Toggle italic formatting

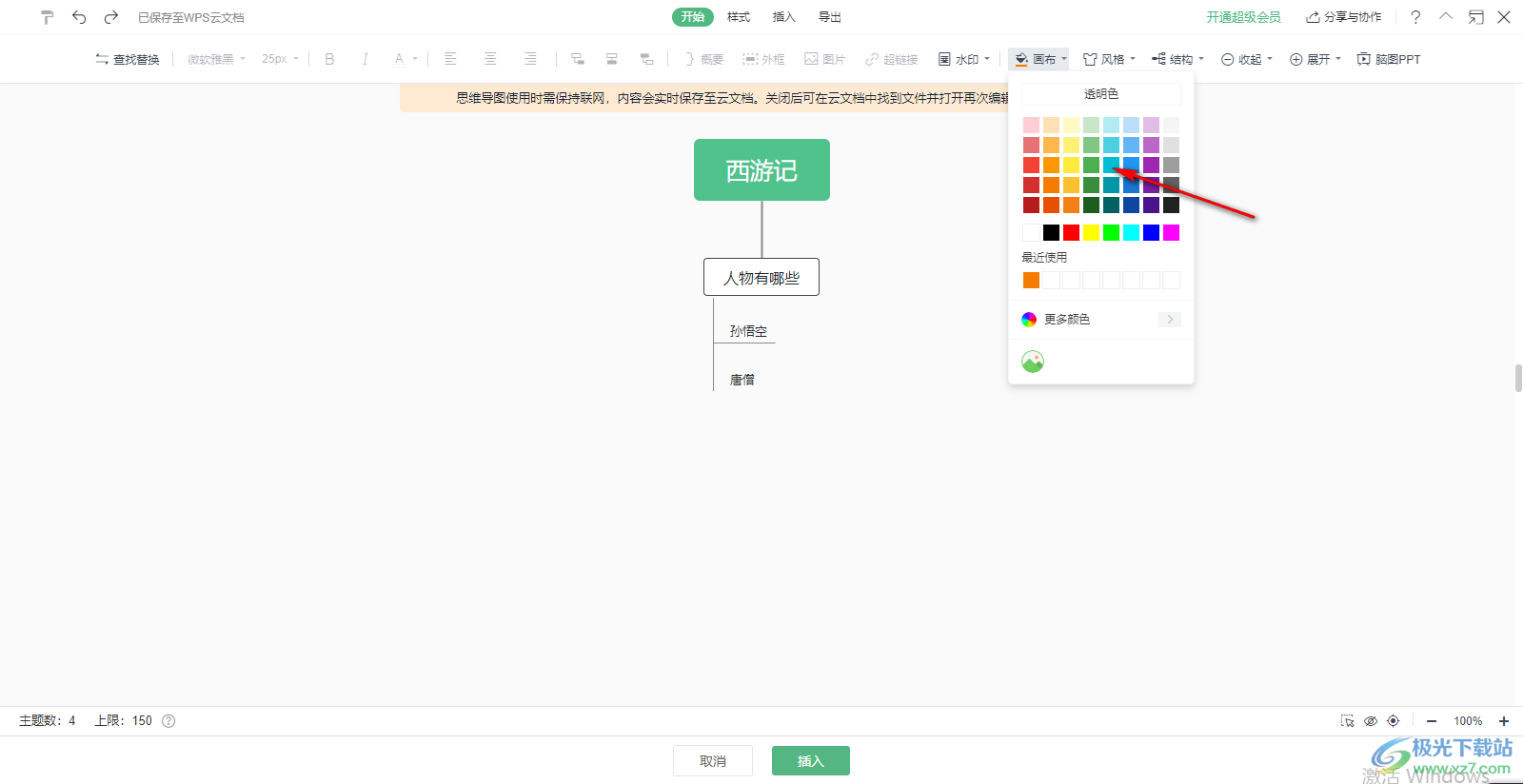pos(365,59)
